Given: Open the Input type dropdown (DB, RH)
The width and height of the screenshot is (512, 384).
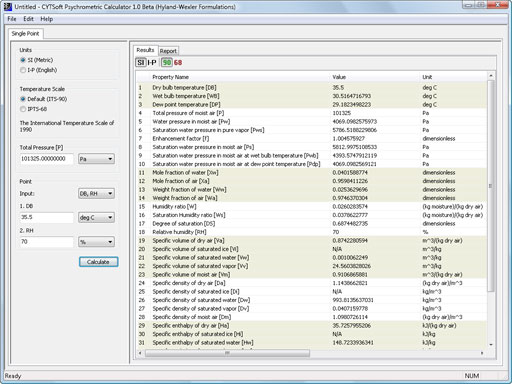Looking at the screenshot, I should click(96, 193).
